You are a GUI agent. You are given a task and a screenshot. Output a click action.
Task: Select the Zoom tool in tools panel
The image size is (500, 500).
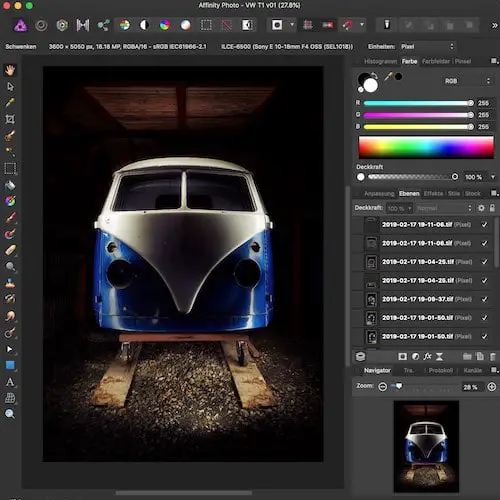pyautogui.click(x=10, y=414)
